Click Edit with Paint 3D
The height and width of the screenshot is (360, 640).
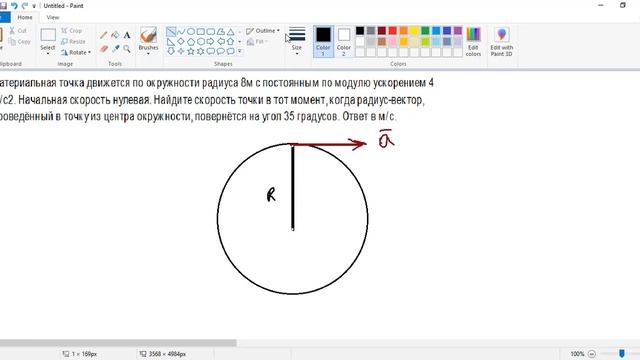502,41
